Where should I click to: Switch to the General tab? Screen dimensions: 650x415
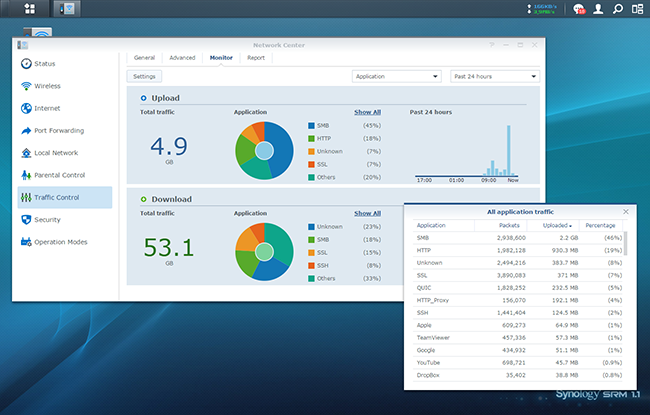pos(144,58)
